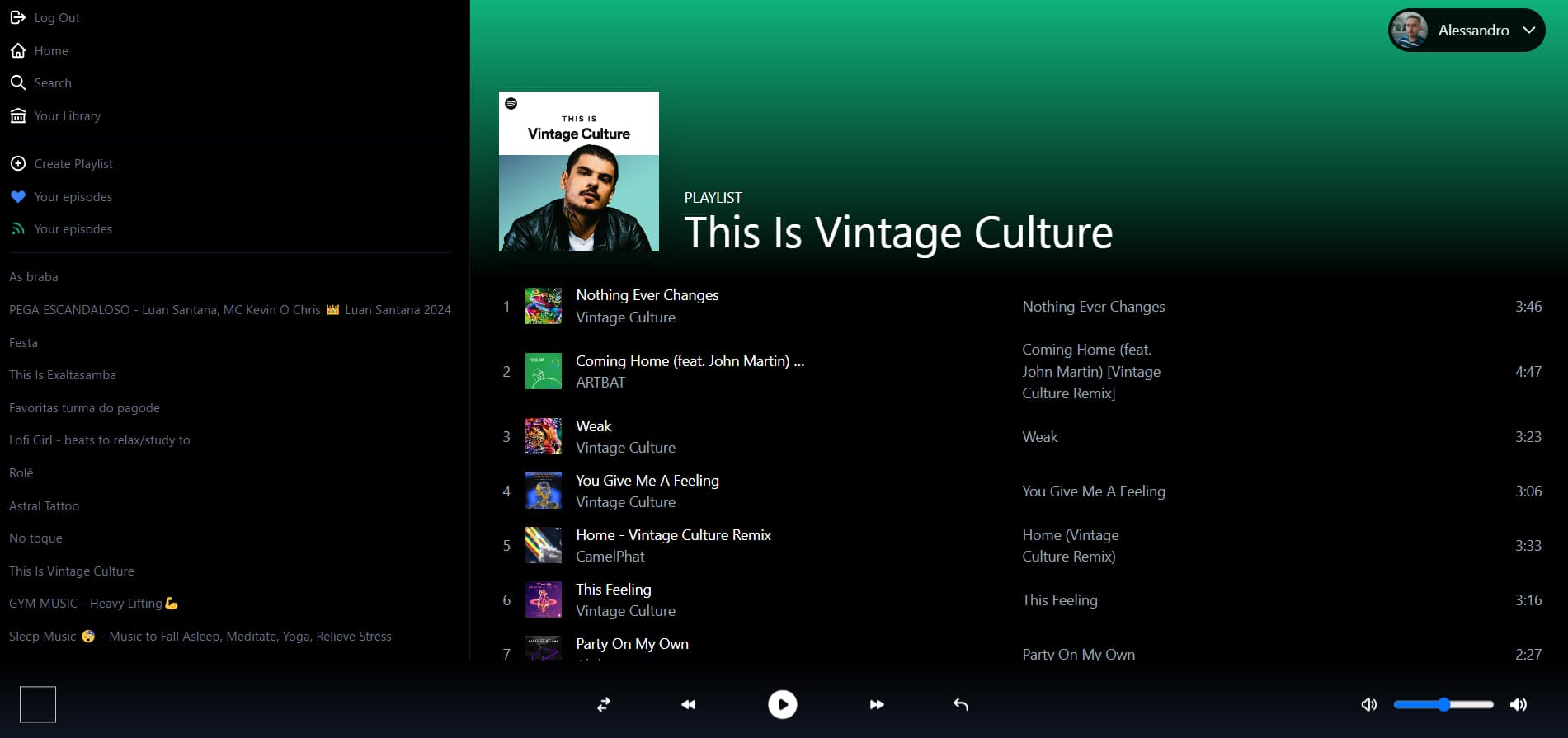Click Create Playlist label
Screen dimensions: 1568x738
coord(73,164)
